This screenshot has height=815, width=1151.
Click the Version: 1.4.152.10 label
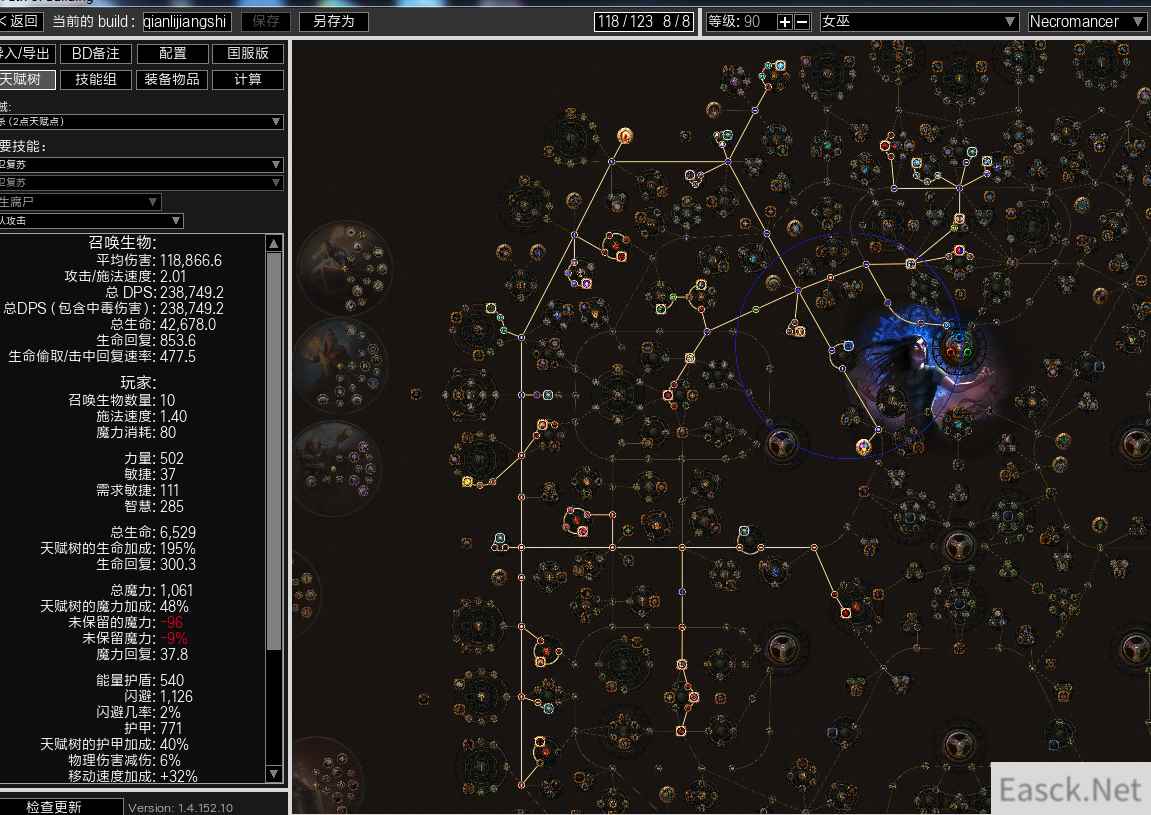click(181, 808)
